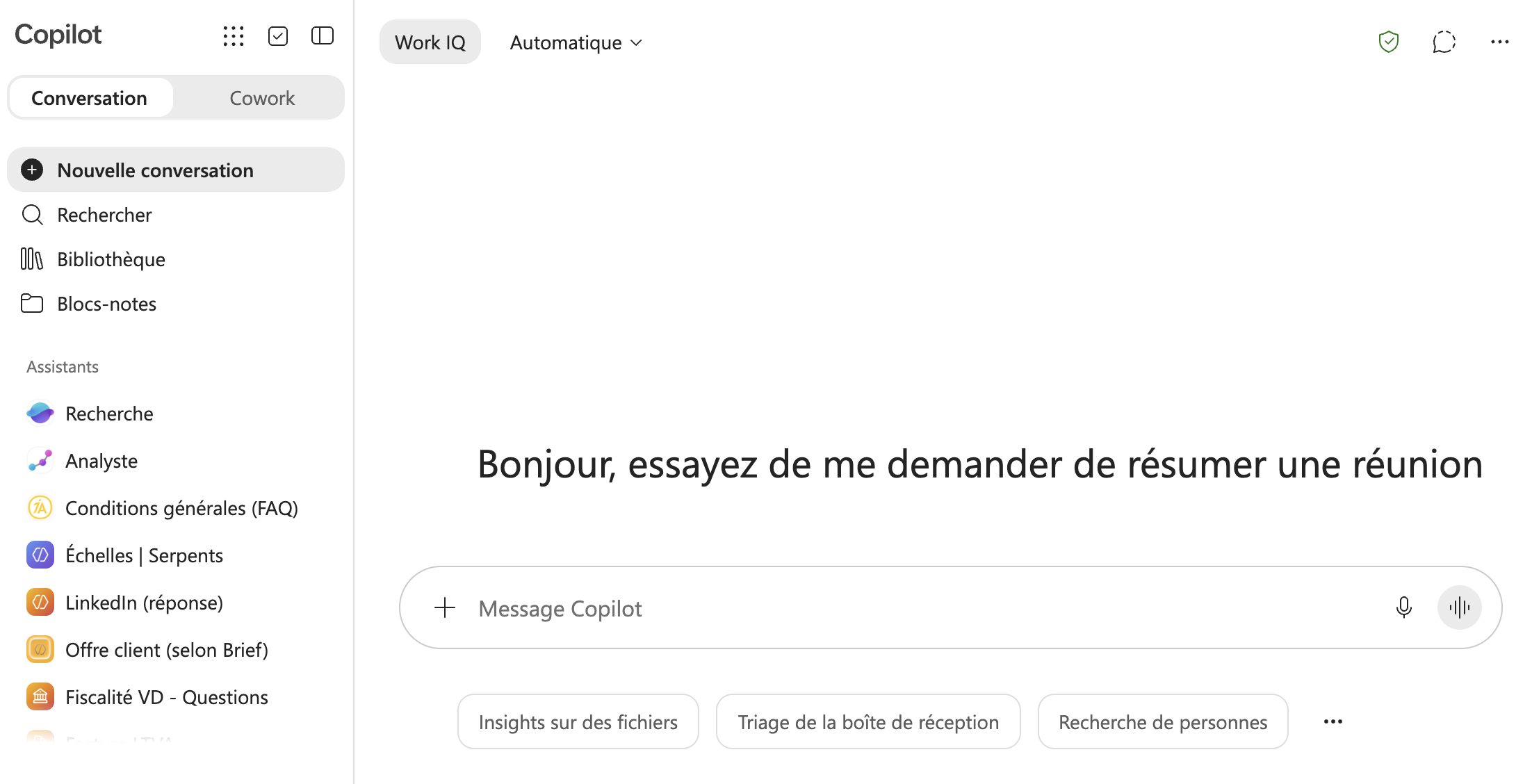Open Conditions générales (FAQ) assistant
The height and width of the screenshot is (784, 1532).
click(x=176, y=508)
